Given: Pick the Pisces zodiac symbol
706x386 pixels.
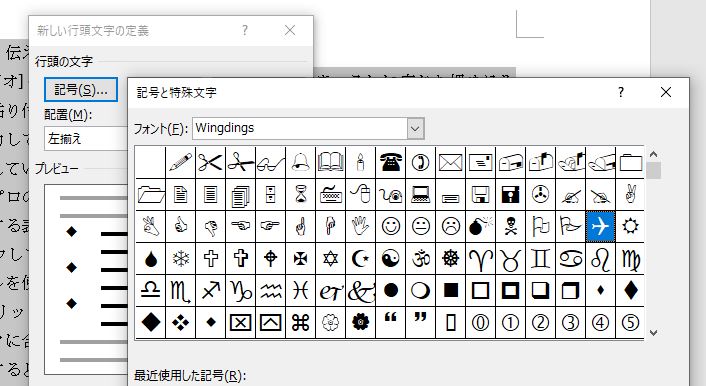Looking at the screenshot, I should 300,291.
